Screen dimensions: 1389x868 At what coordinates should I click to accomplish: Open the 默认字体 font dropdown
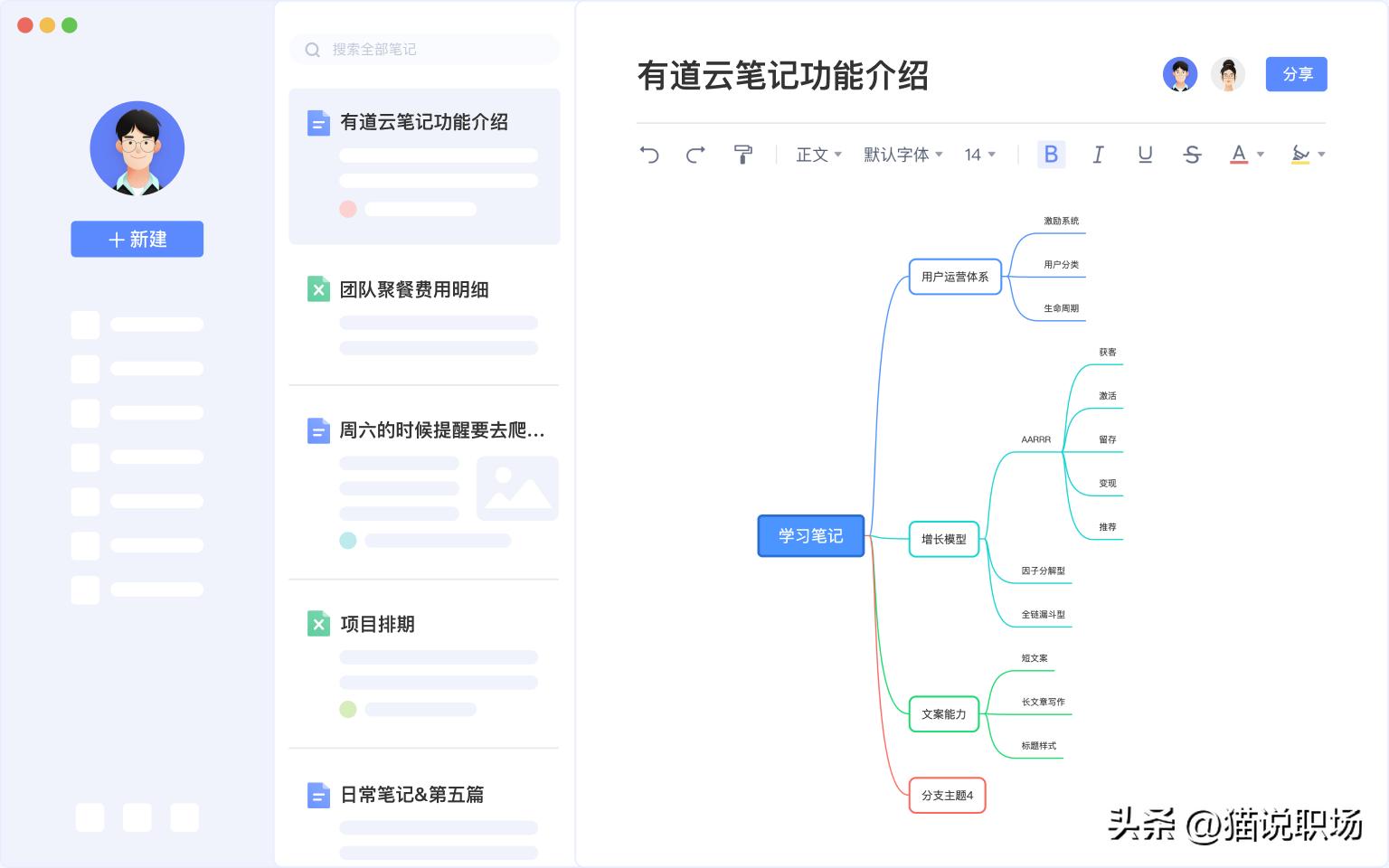click(x=902, y=155)
